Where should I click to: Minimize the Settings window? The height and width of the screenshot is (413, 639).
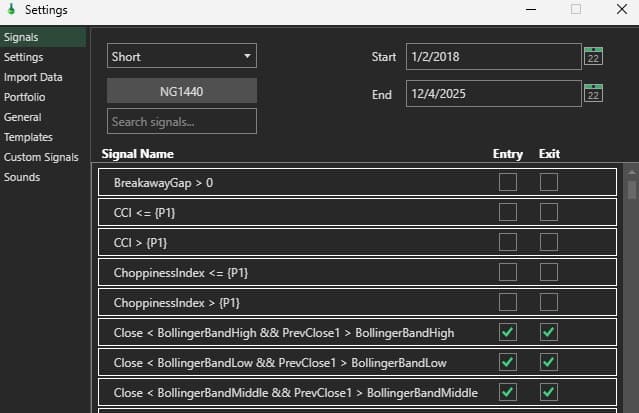(x=531, y=9)
